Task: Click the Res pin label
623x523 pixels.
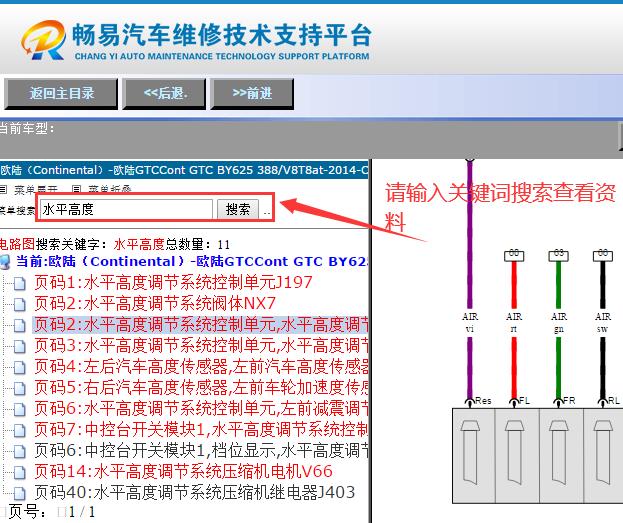Action: point(483,401)
